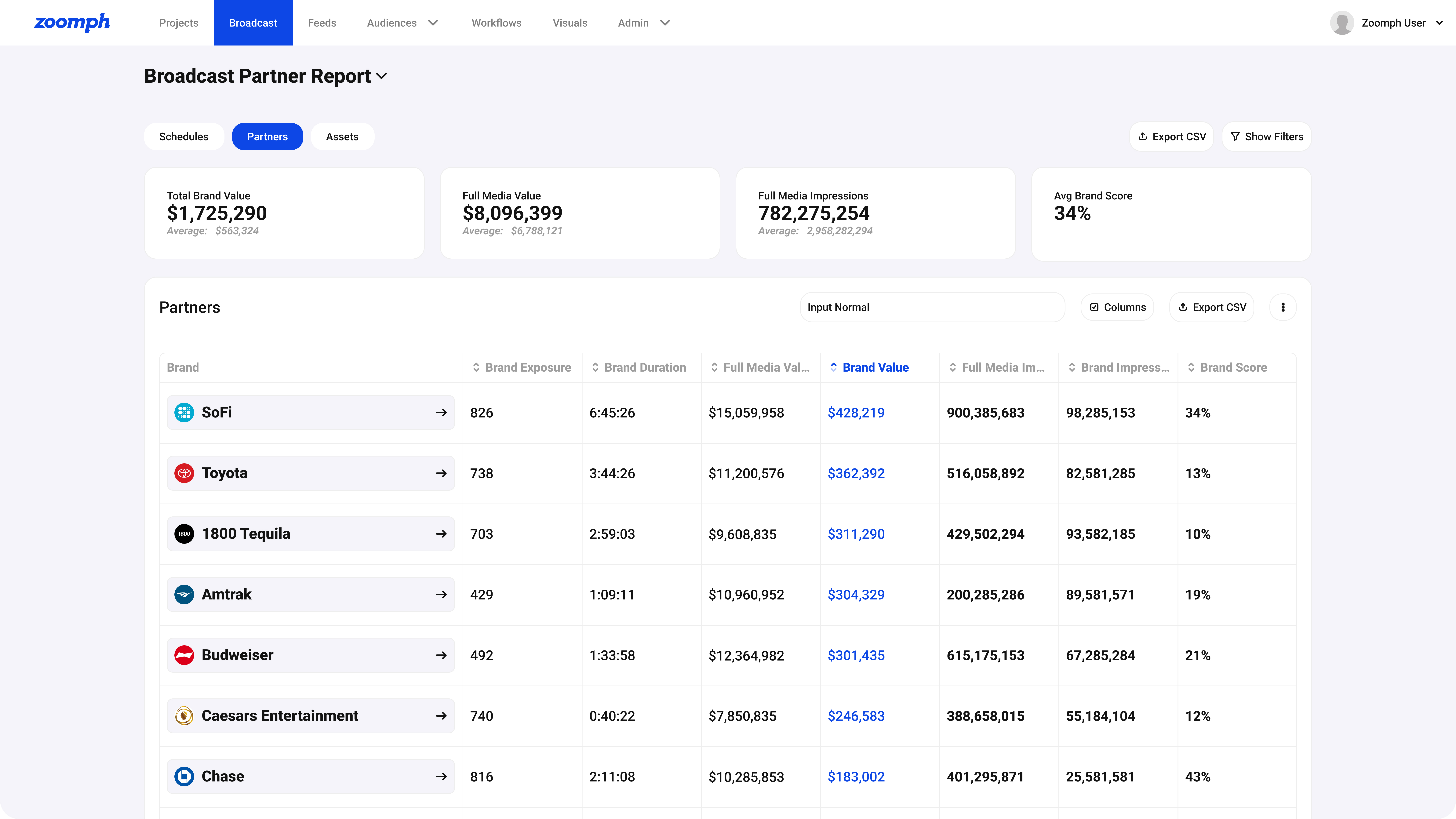Click the Chase brand logo icon

(184, 777)
